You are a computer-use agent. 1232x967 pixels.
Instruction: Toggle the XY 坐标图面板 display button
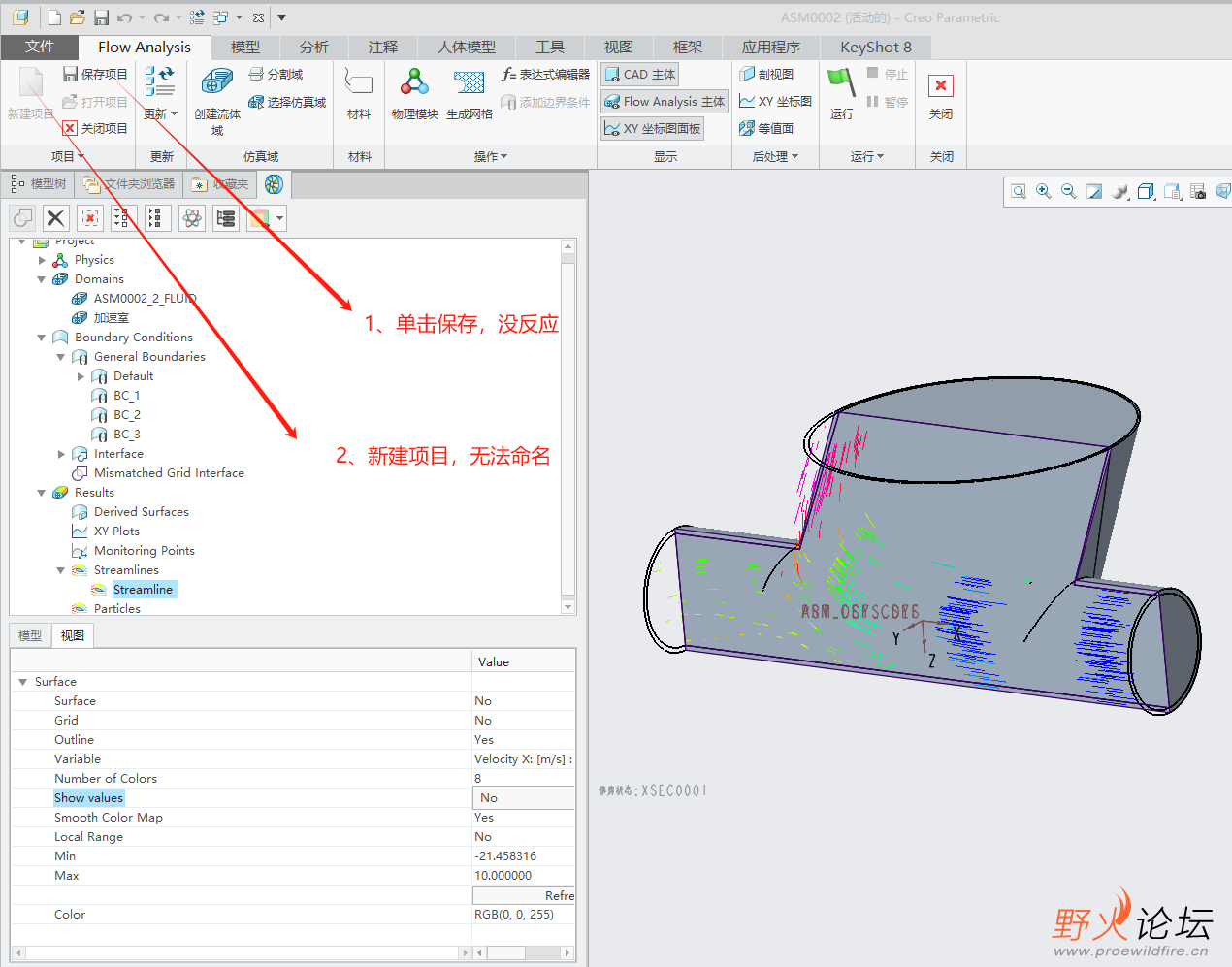pos(651,128)
